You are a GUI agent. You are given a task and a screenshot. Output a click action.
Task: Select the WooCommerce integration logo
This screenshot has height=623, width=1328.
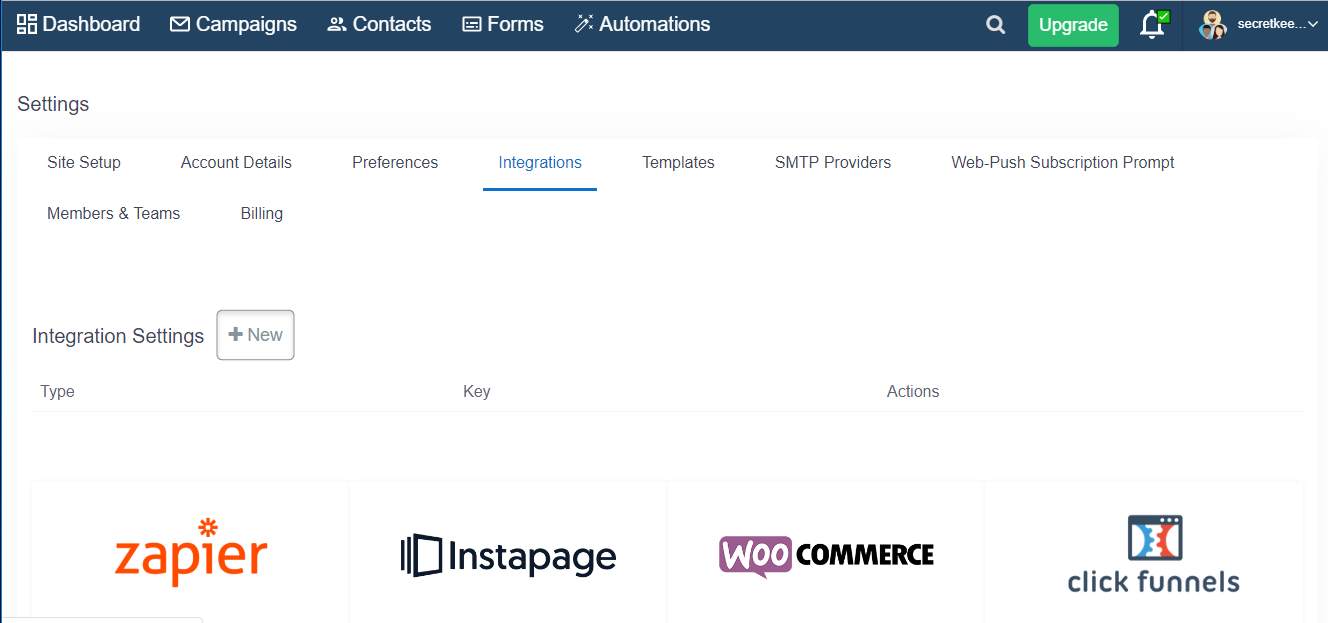(826, 556)
